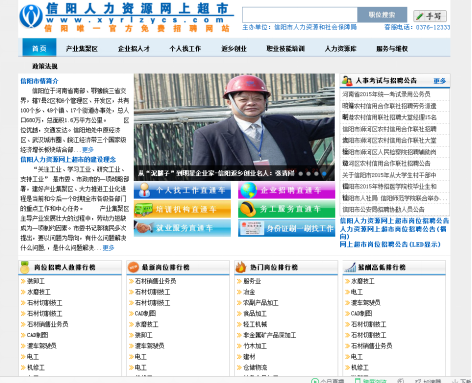Open 培训机构直通车 banner with bus icon
The width and height of the screenshot is (472, 383).
click(x=182, y=209)
